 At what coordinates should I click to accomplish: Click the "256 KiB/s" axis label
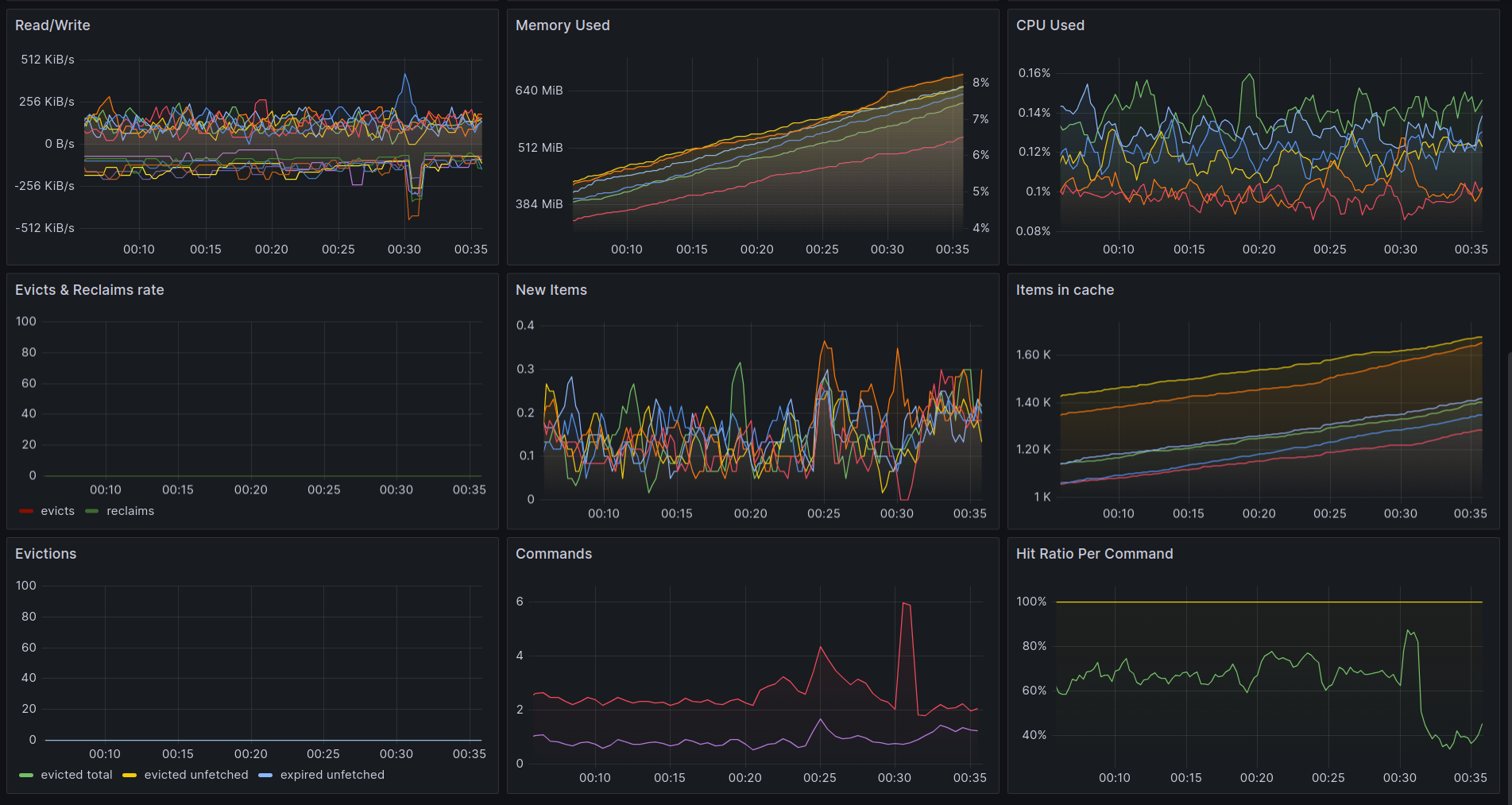(x=47, y=102)
